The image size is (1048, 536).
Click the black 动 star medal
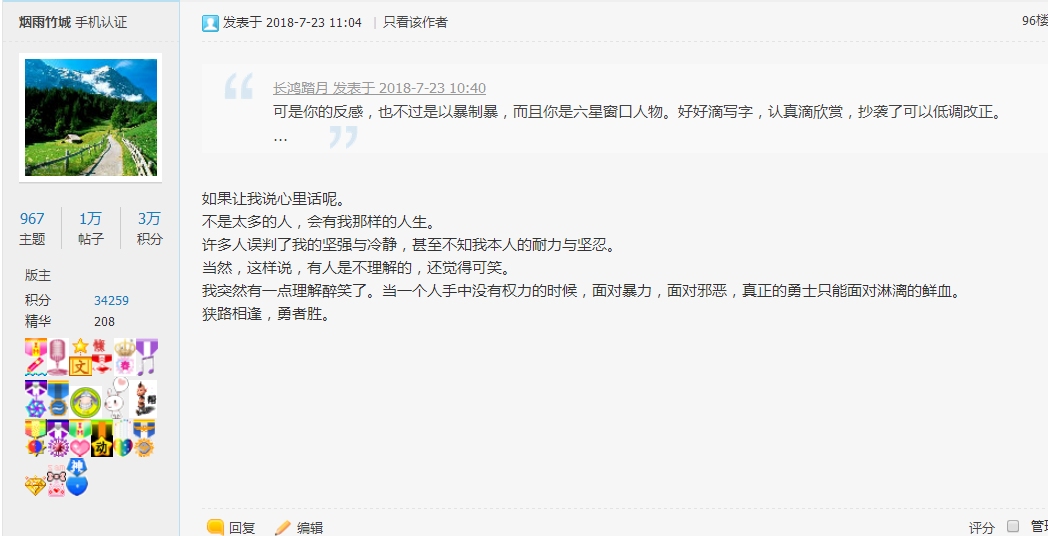point(102,438)
